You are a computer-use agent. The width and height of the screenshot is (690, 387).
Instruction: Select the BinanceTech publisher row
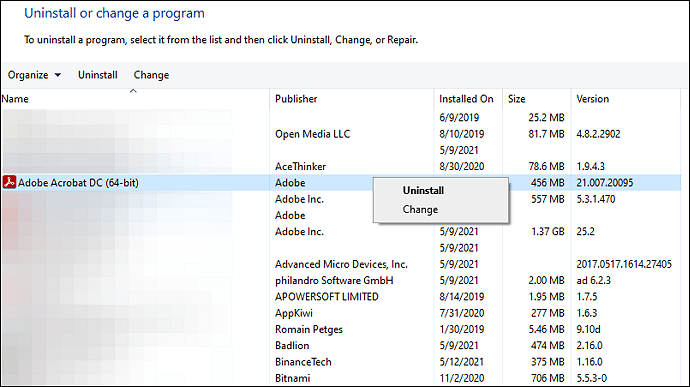click(303, 362)
